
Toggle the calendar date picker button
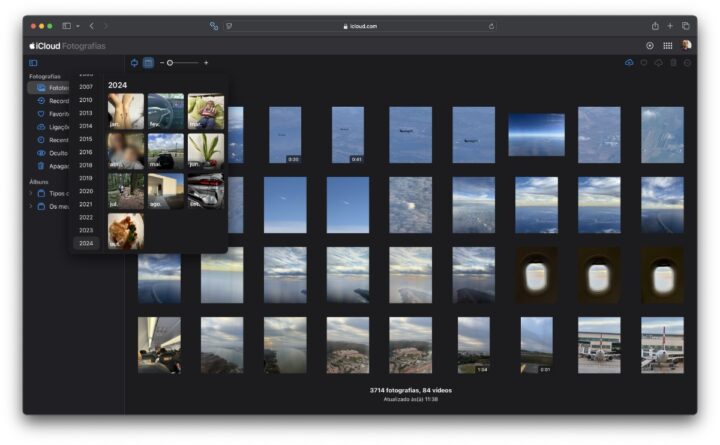pyautogui.click(x=148, y=63)
